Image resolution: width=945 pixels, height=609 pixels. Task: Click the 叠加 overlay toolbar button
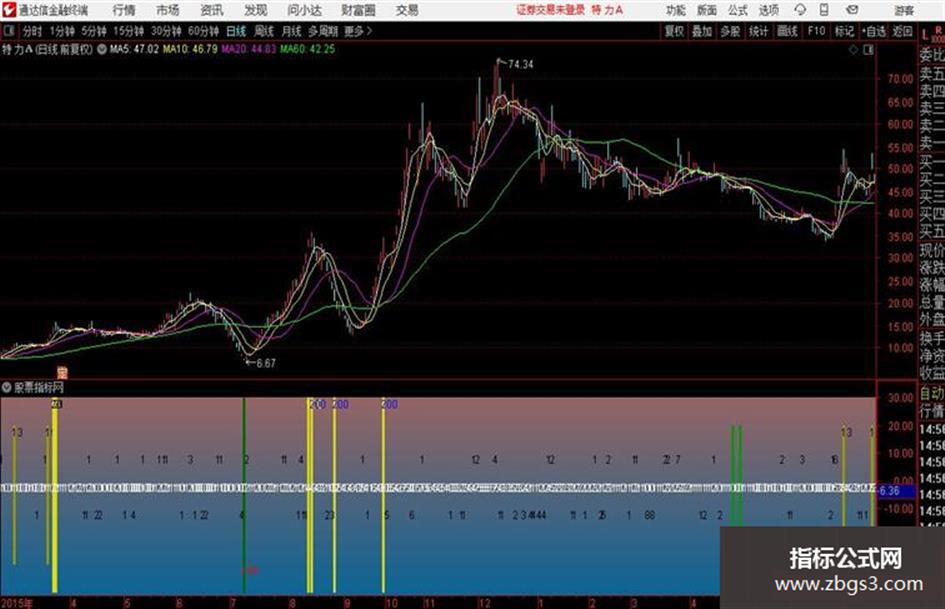(x=702, y=31)
